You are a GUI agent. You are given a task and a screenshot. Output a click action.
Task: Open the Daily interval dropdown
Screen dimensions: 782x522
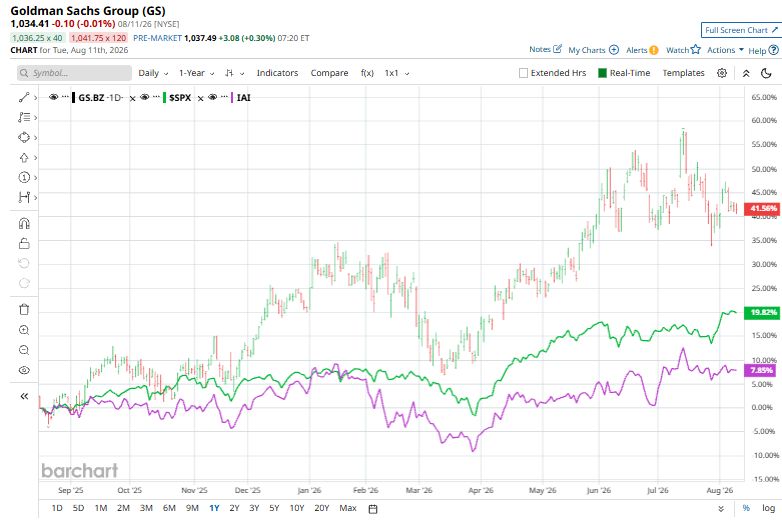(x=153, y=73)
